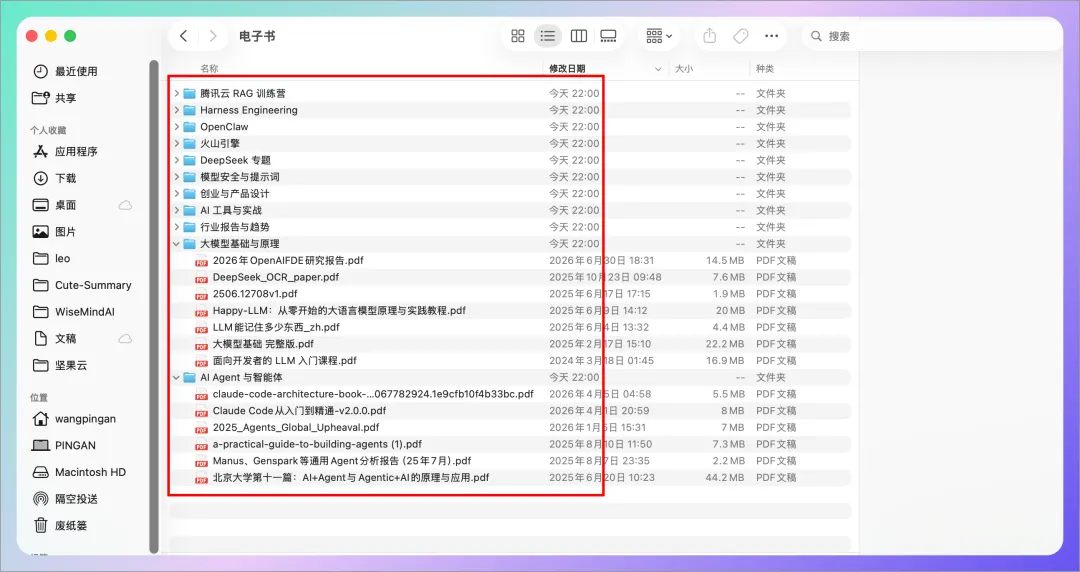The image size is (1080, 572).
Task: Expand the 火山引擎 folder
Action: [x=176, y=143]
